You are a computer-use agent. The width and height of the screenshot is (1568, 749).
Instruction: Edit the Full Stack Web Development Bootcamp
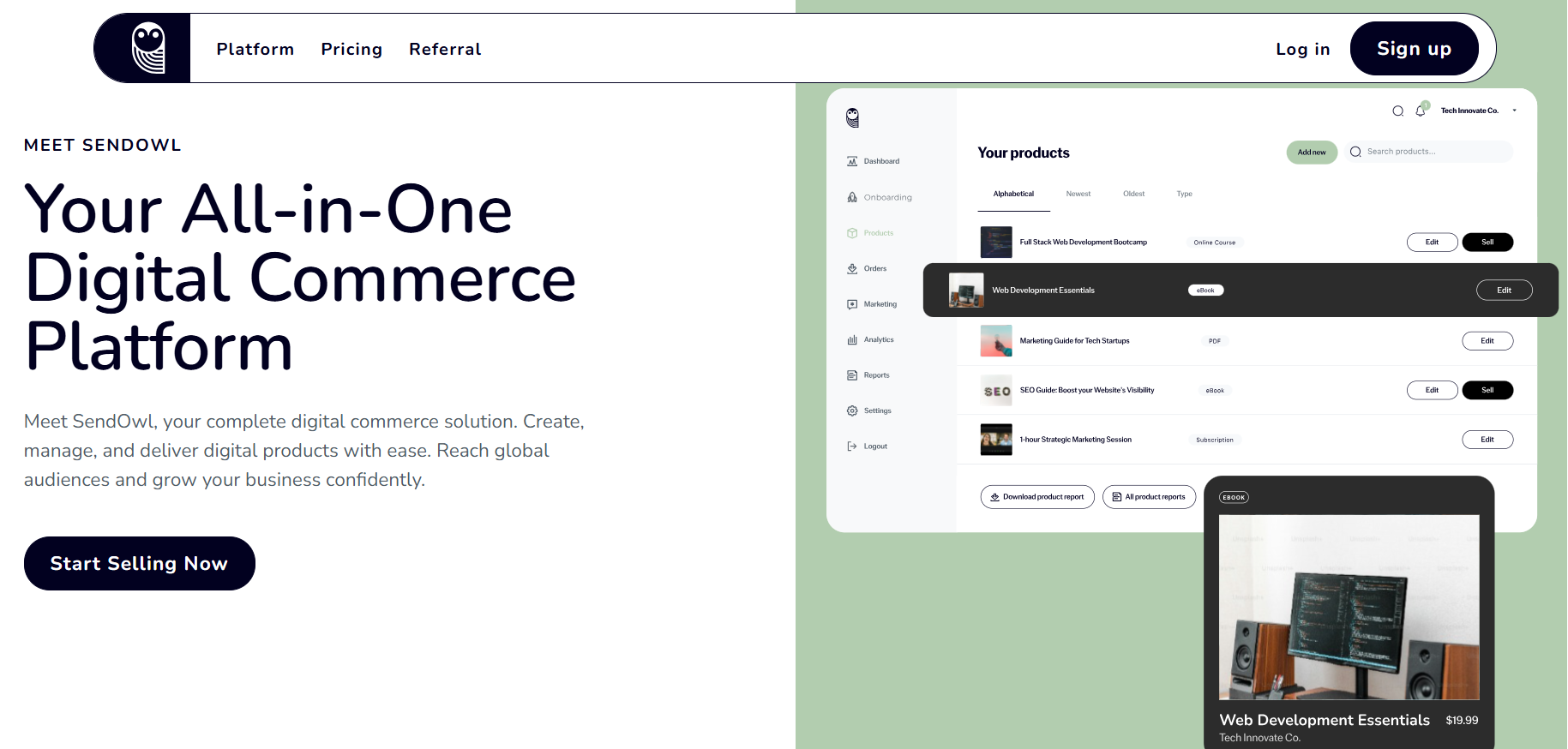coord(1432,243)
